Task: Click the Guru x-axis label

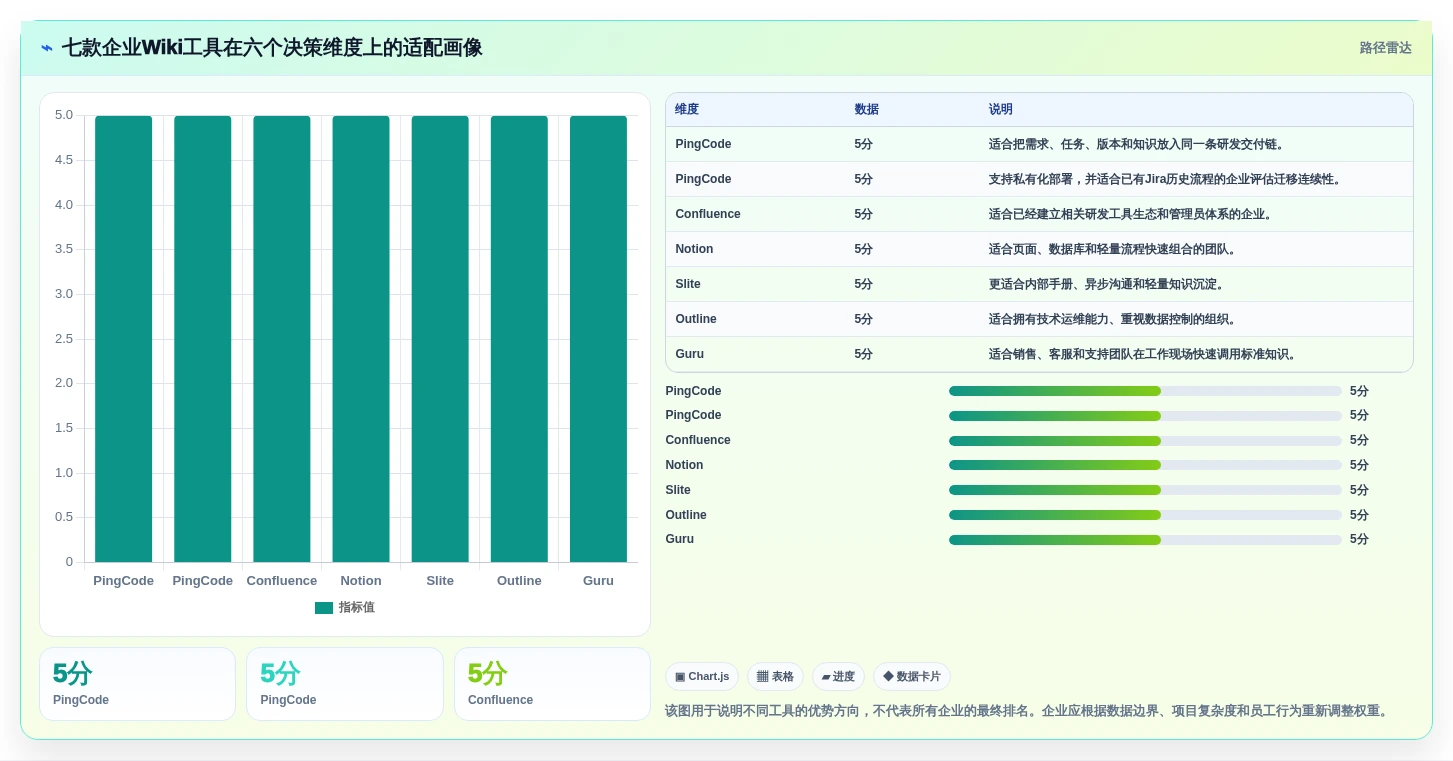Action: click(598, 581)
